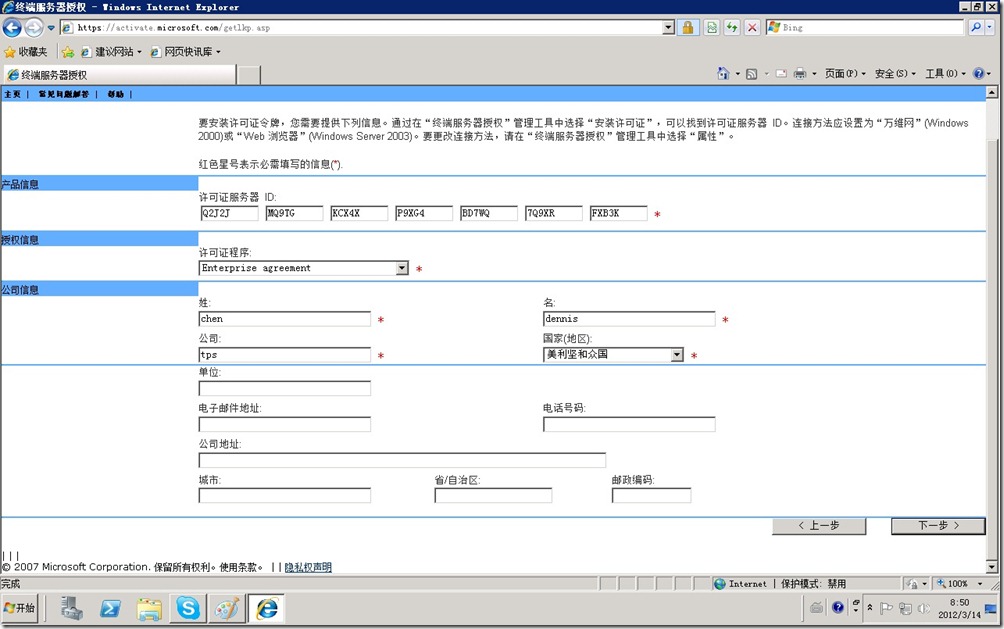Open a new blank tab
This screenshot has width=1004, height=629.
coord(249,75)
